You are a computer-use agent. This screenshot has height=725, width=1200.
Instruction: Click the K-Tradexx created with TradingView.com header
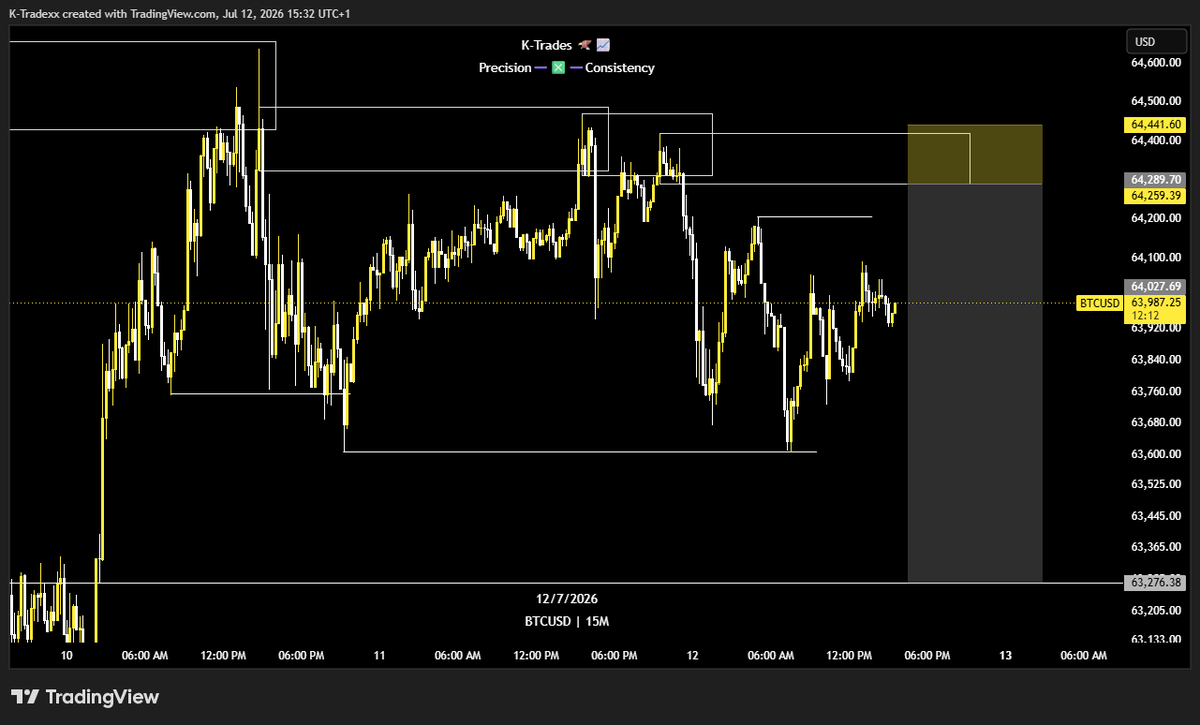pos(181,14)
